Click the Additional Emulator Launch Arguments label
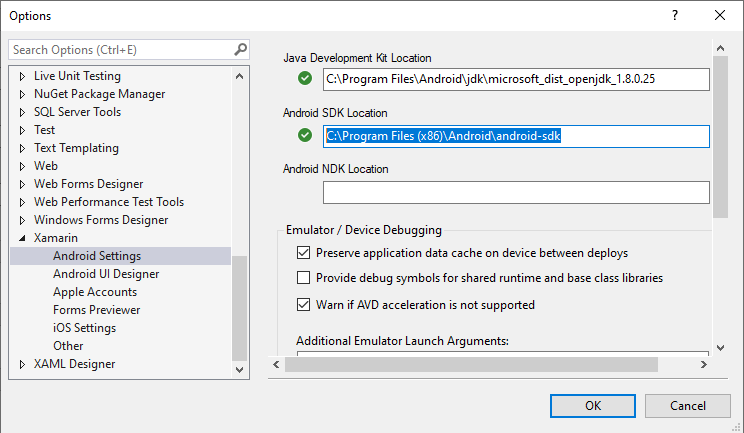Viewport: 744px width, 433px height. click(x=402, y=341)
